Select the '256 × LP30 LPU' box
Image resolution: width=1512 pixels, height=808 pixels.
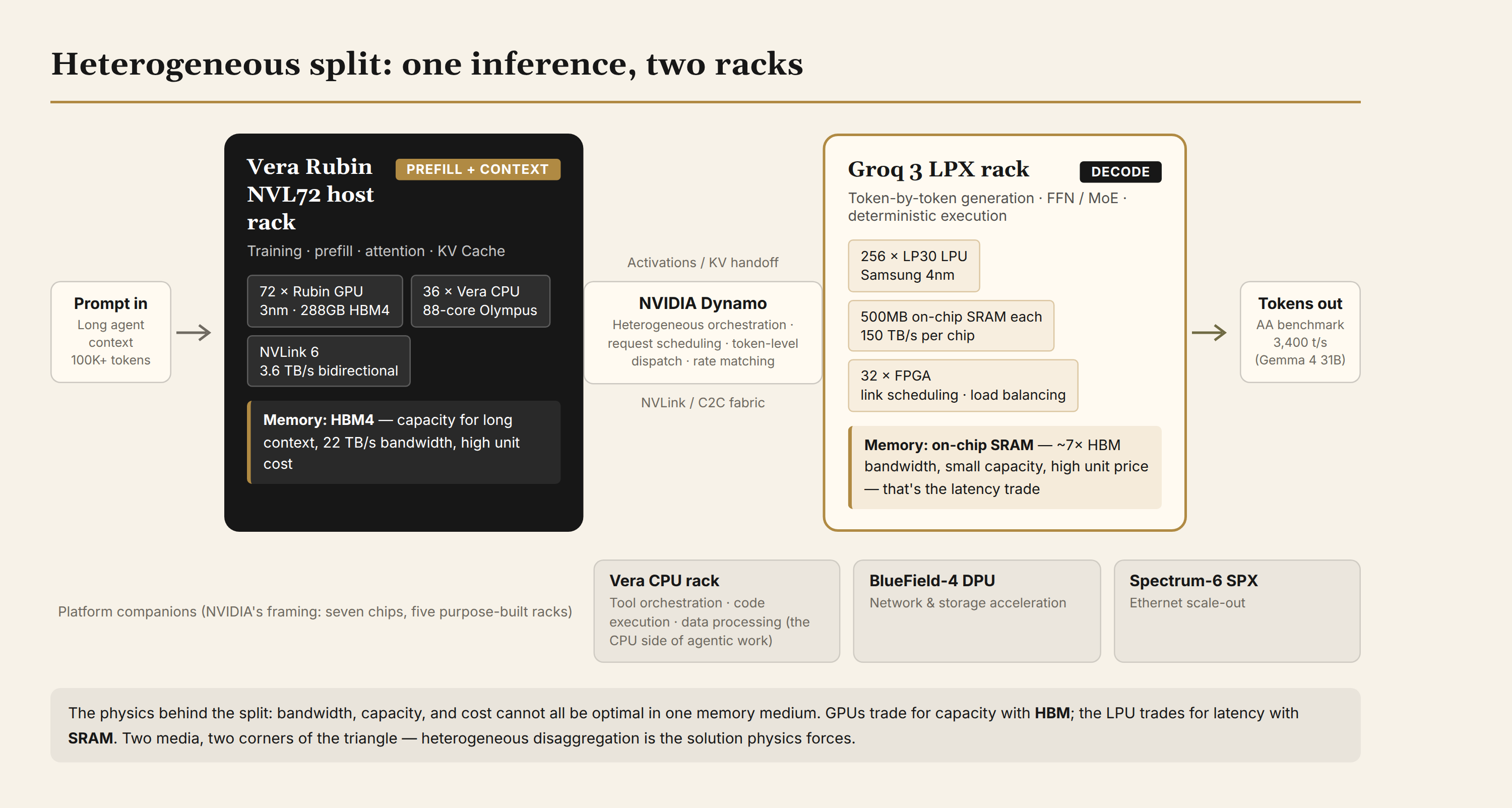913,266
